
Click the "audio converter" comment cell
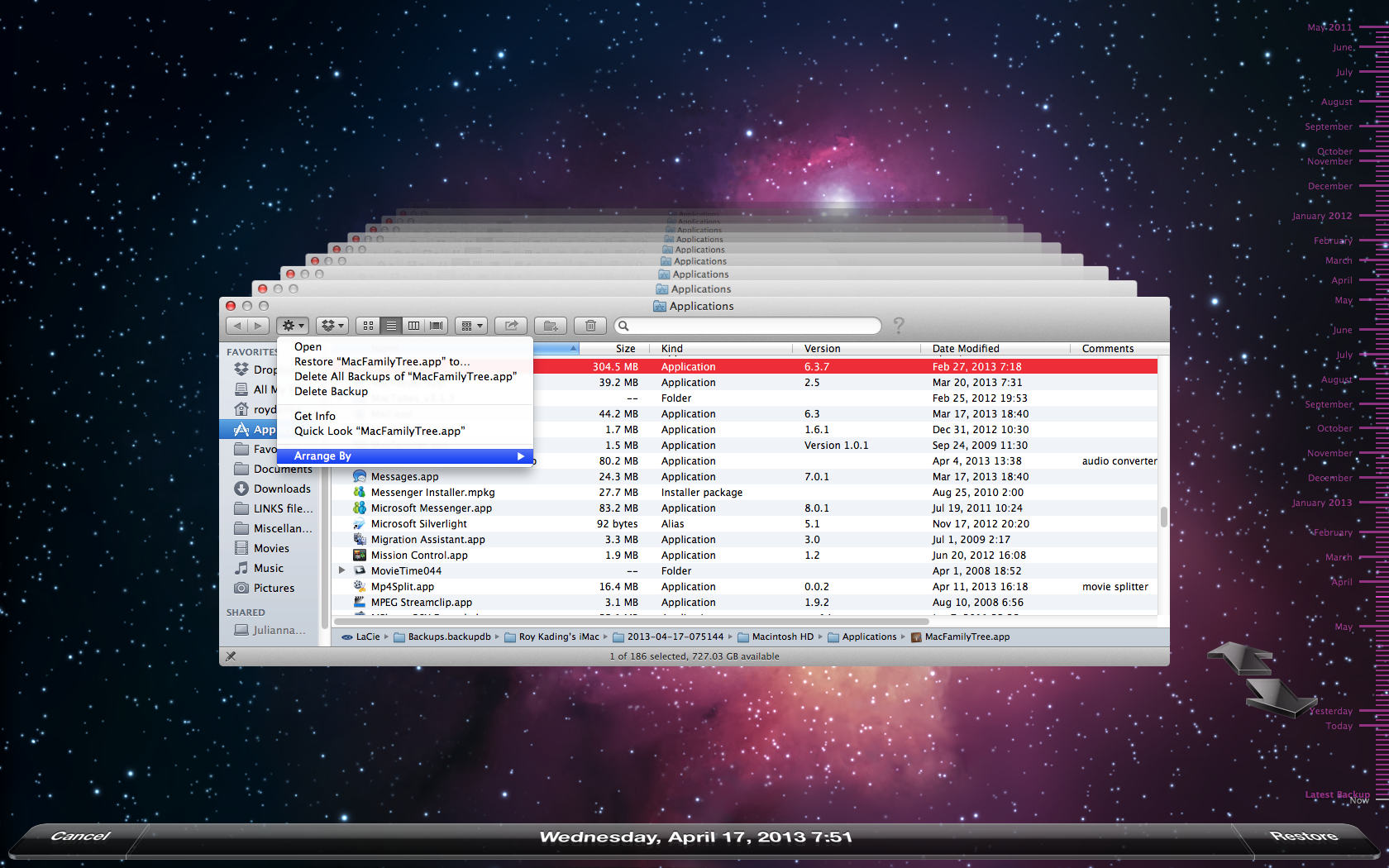[1119, 461]
